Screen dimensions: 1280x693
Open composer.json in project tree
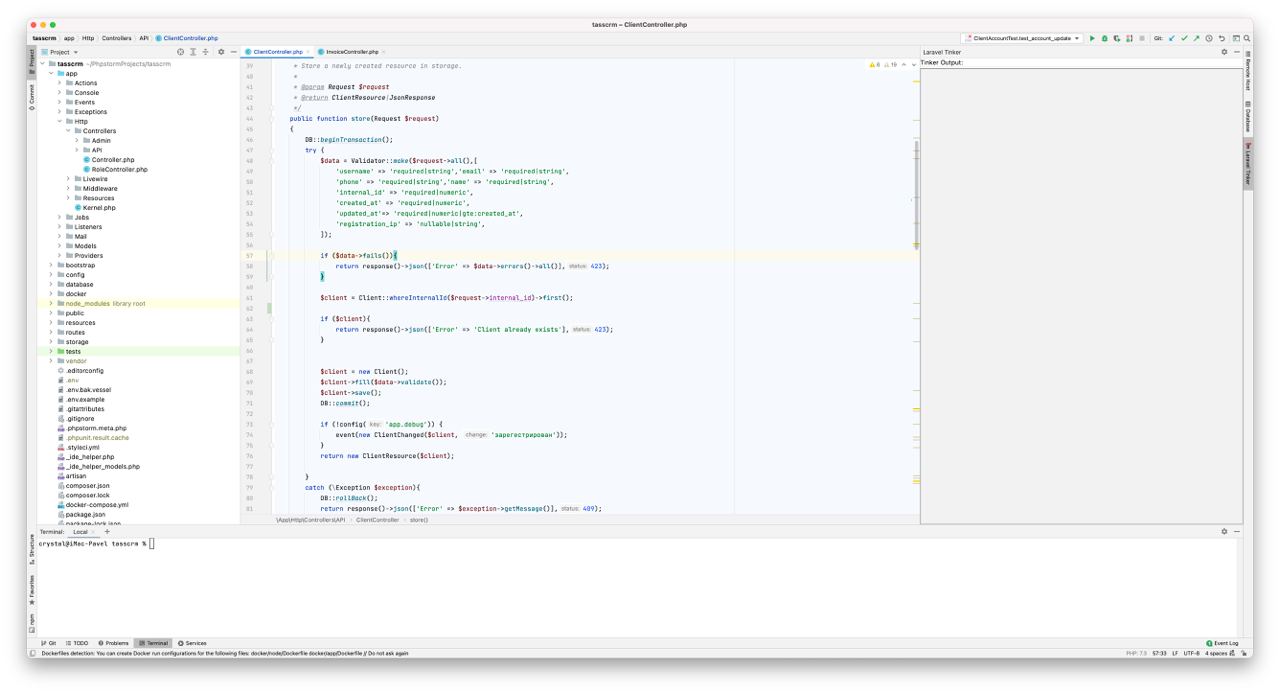87,486
